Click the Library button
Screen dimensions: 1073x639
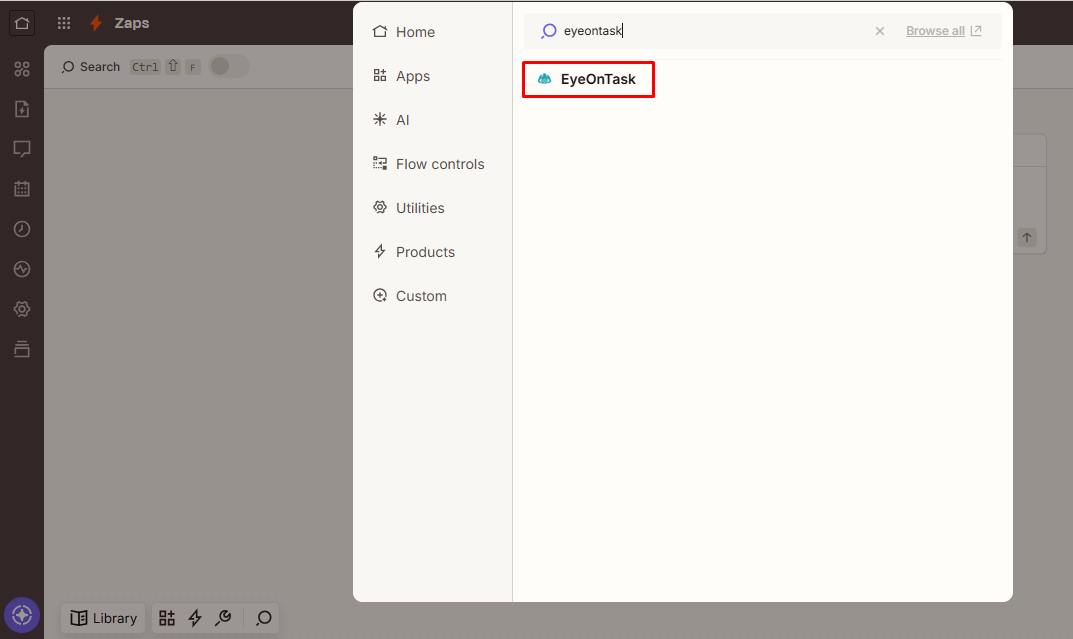pos(104,618)
